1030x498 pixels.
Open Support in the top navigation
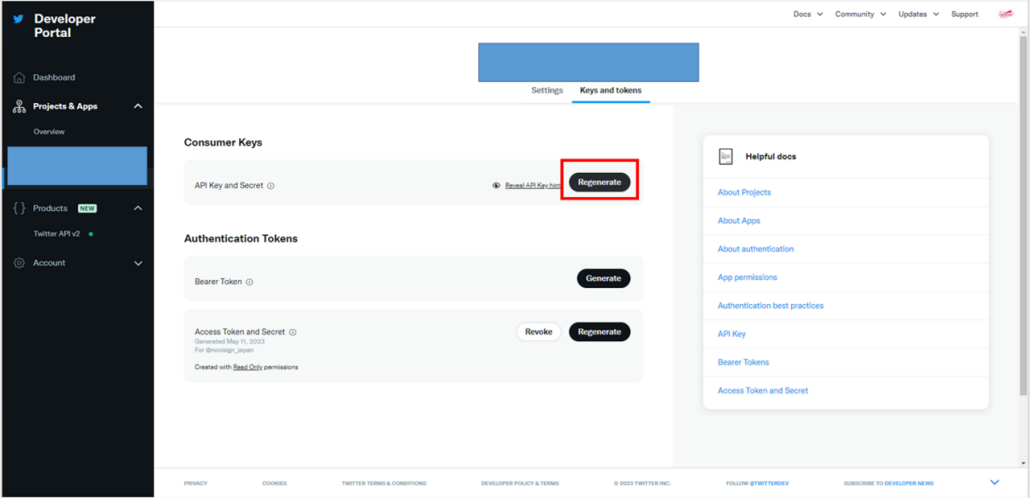pyautogui.click(x=964, y=14)
